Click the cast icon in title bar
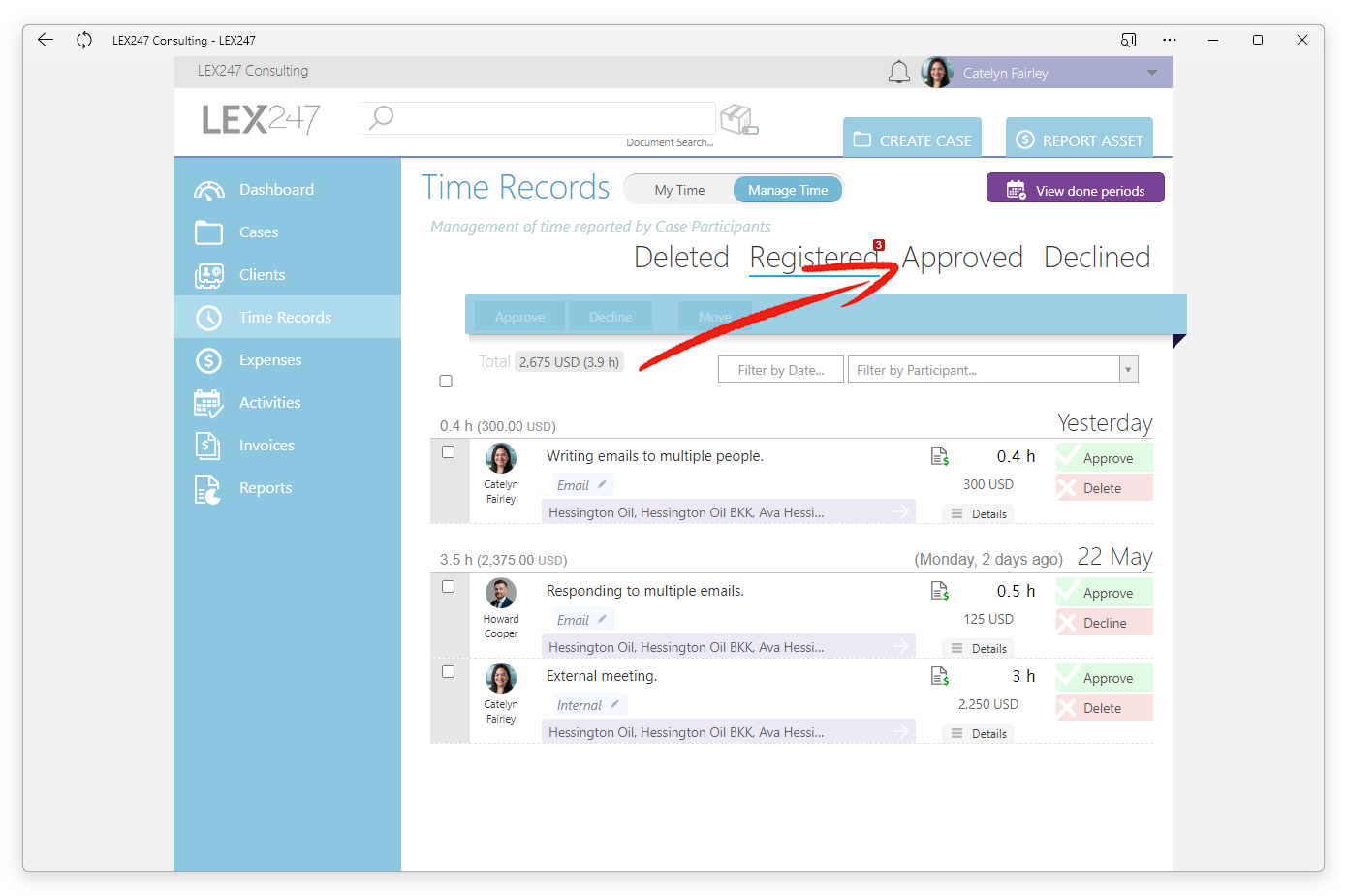Viewport: 1347px width, 896px height. 1128,40
